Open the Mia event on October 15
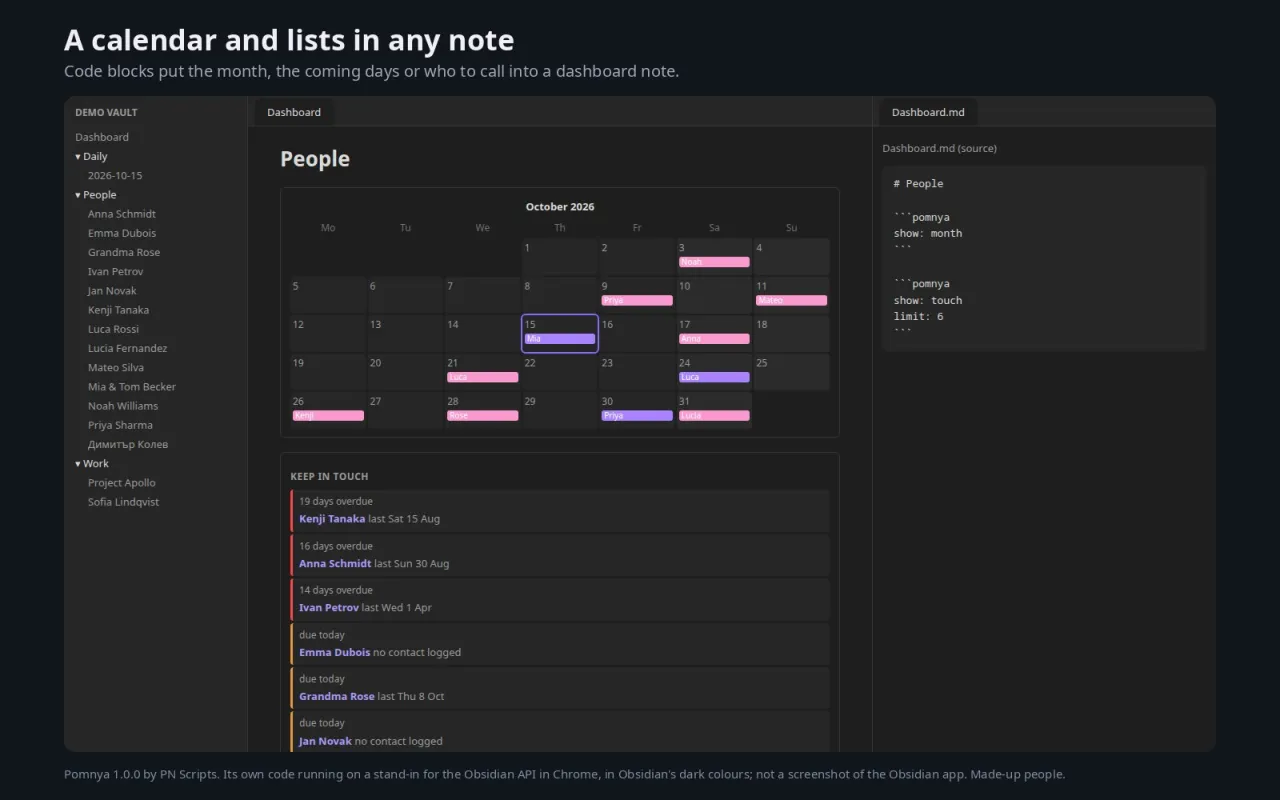 560,339
